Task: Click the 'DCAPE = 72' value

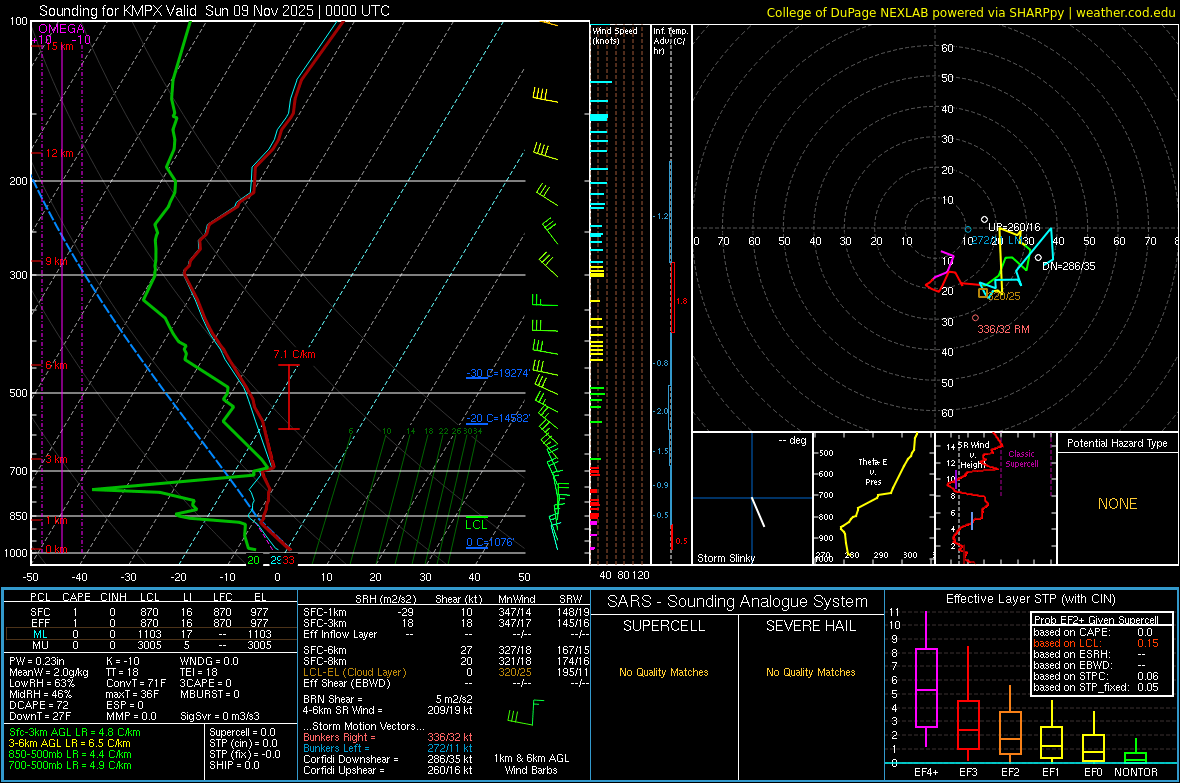Action: pyautogui.click(x=38, y=705)
